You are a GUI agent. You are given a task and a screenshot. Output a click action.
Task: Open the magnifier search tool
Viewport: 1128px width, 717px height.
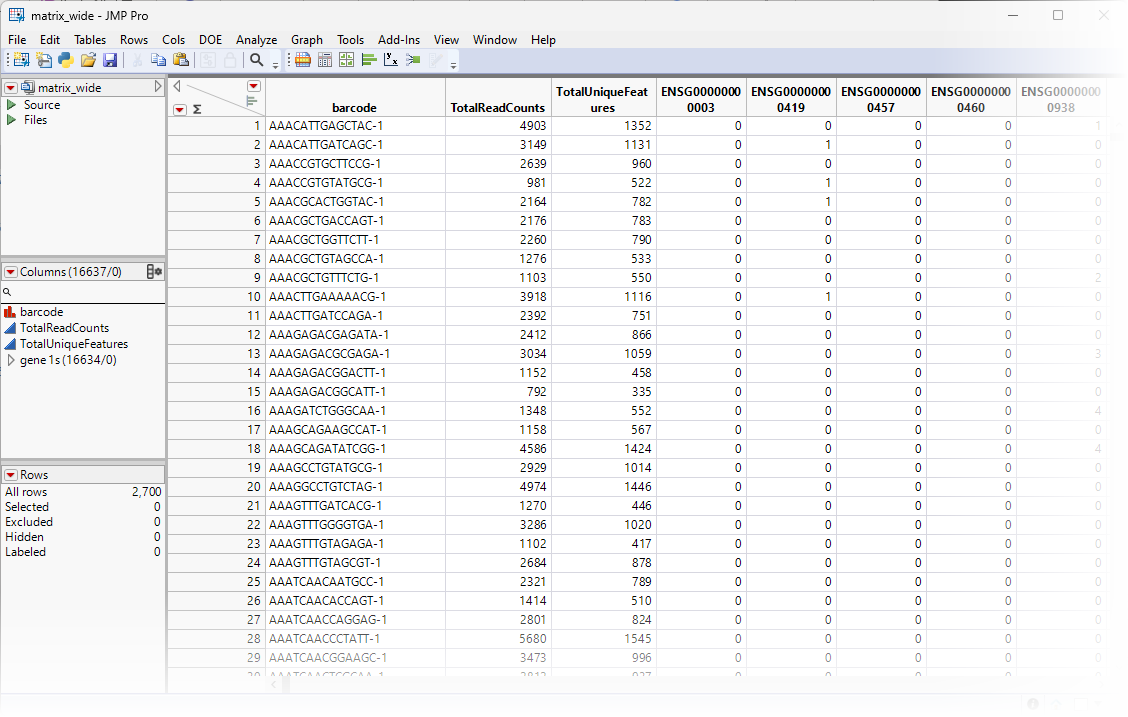(x=256, y=60)
